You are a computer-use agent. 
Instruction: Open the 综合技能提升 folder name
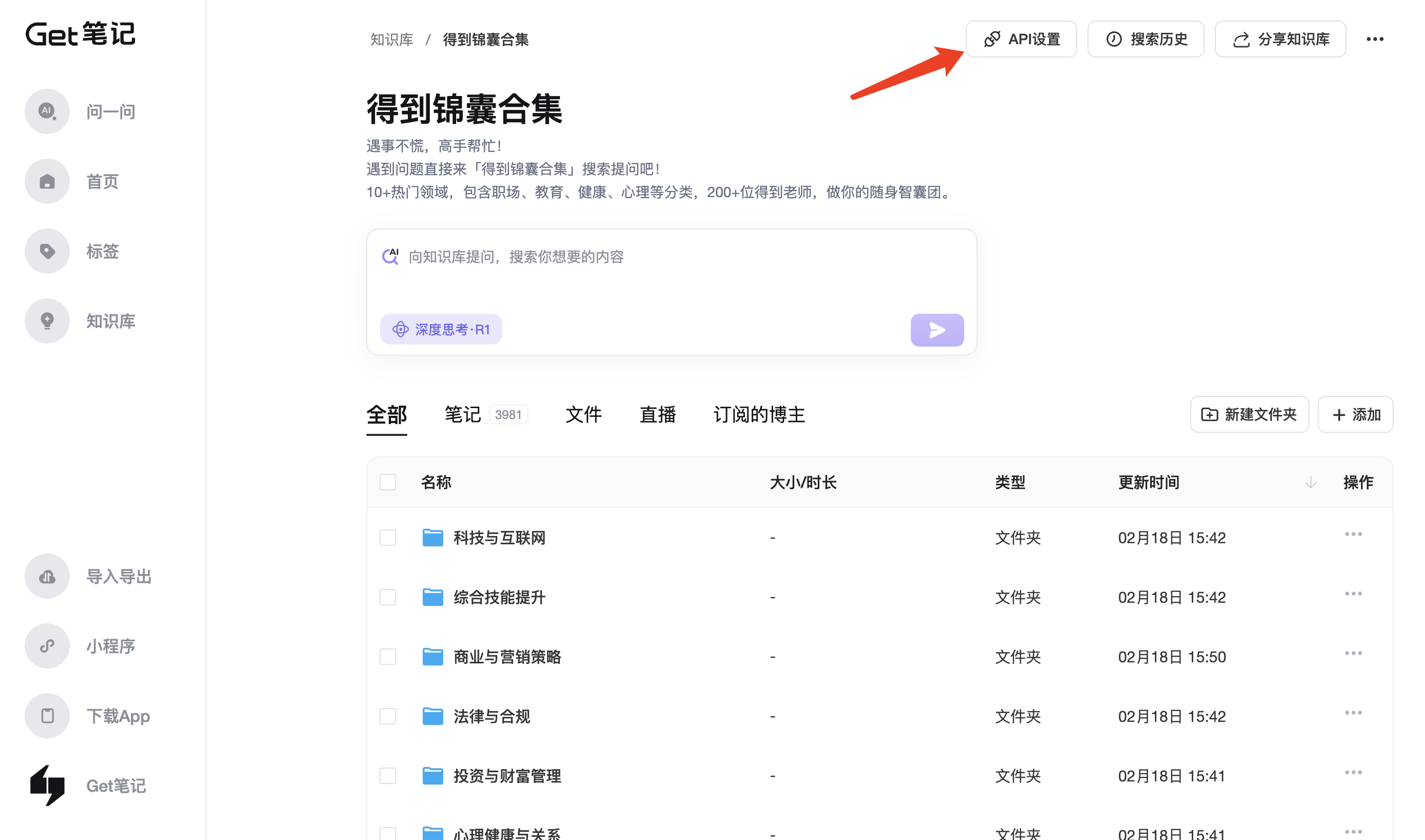[499, 597]
